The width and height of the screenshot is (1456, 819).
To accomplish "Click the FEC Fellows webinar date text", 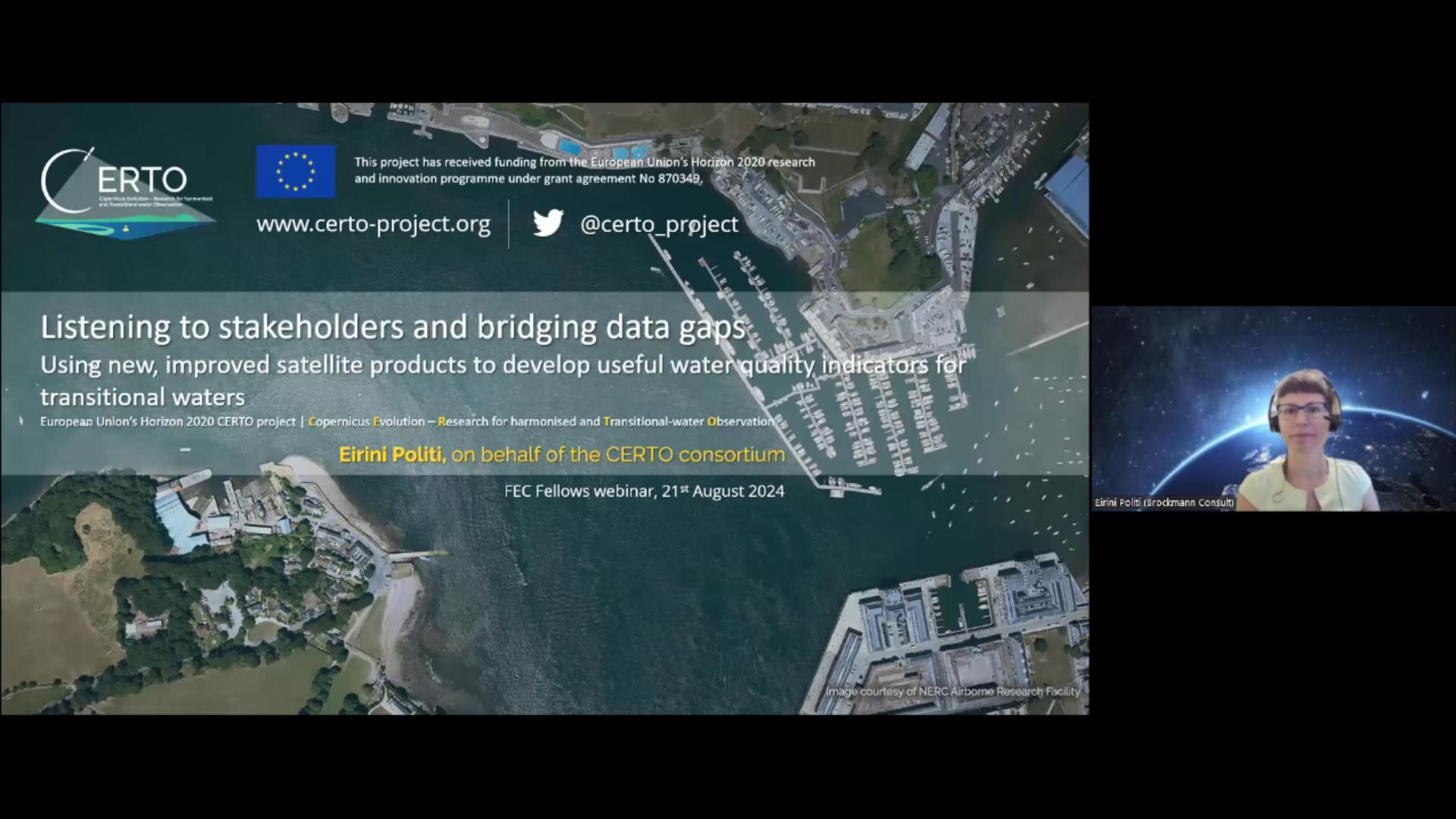I will (644, 491).
